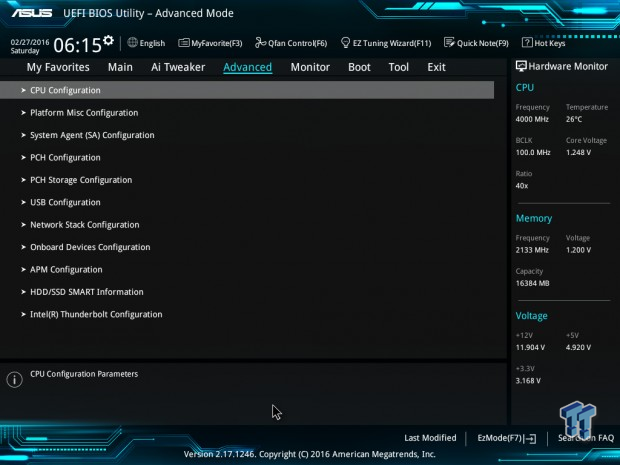
Task: Click +3.3V reading 3.168 V
Action: click(x=528, y=381)
